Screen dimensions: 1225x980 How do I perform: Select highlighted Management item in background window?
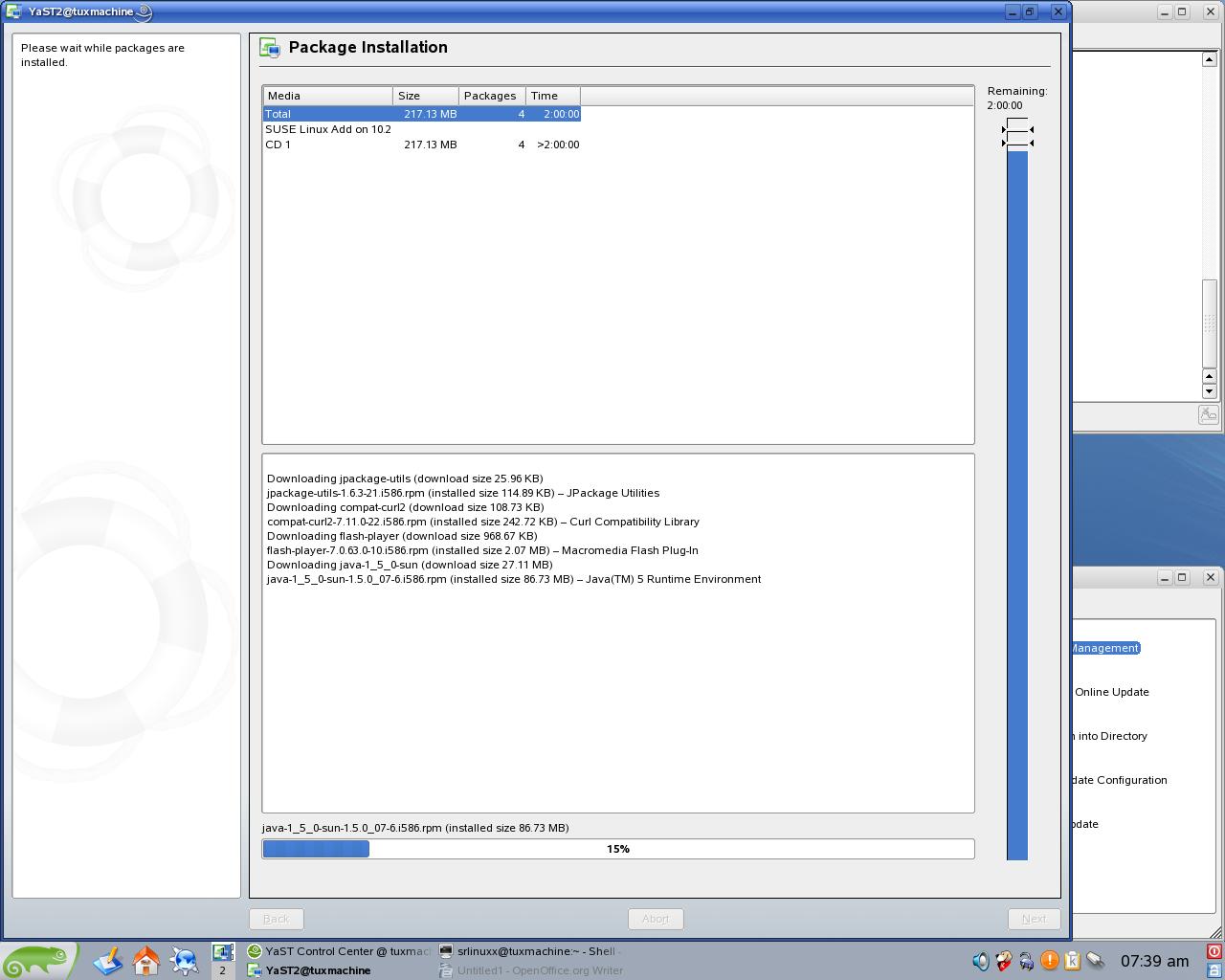1105,648
